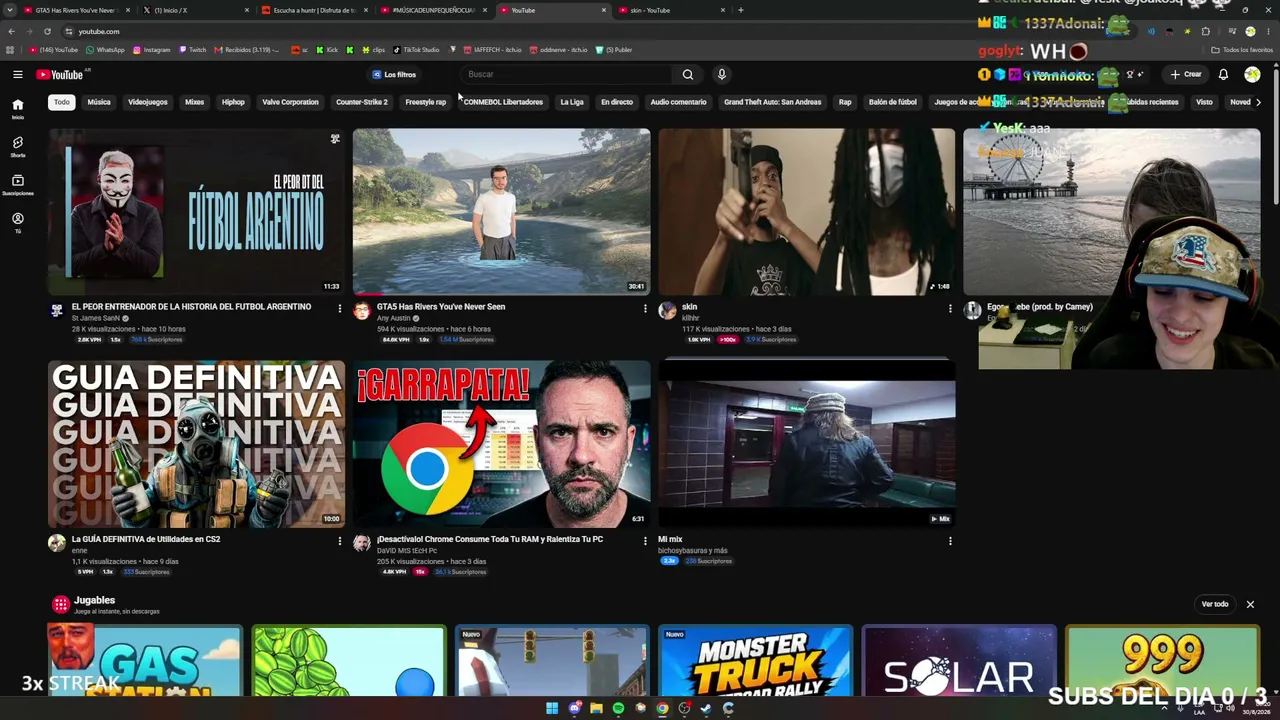This screenshot has width=1280, height=720.
Task: Open the St James SanN channel avatar
Action: 57,311
